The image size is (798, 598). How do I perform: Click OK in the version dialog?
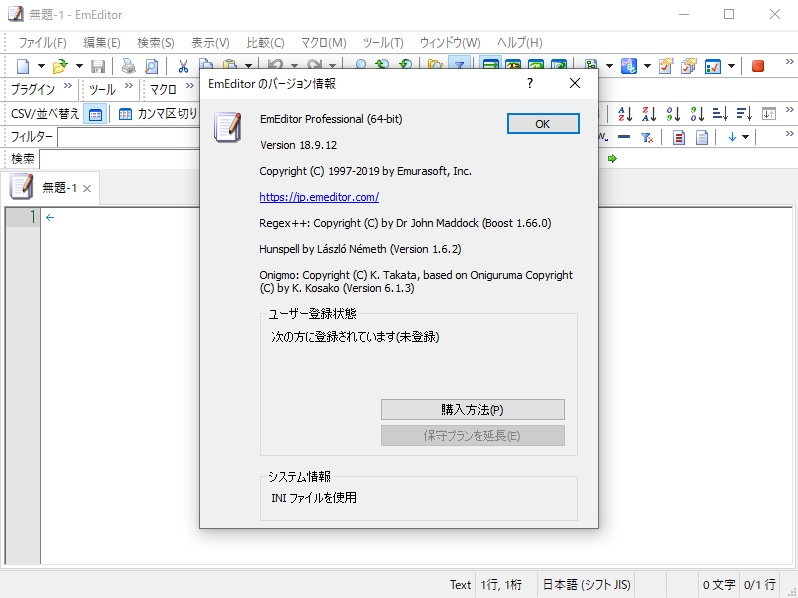(543, 124)
